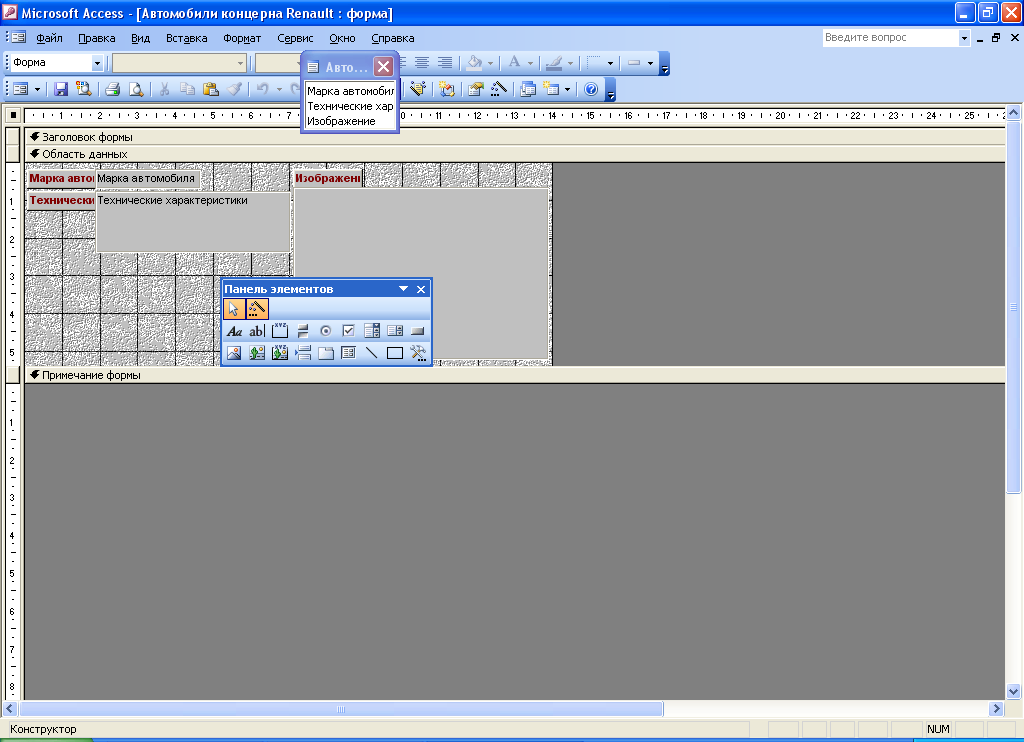Select the Text Box tool (ab|)
The height and width of the screenshot is (742, 1024).
click(x=257, y=331)
